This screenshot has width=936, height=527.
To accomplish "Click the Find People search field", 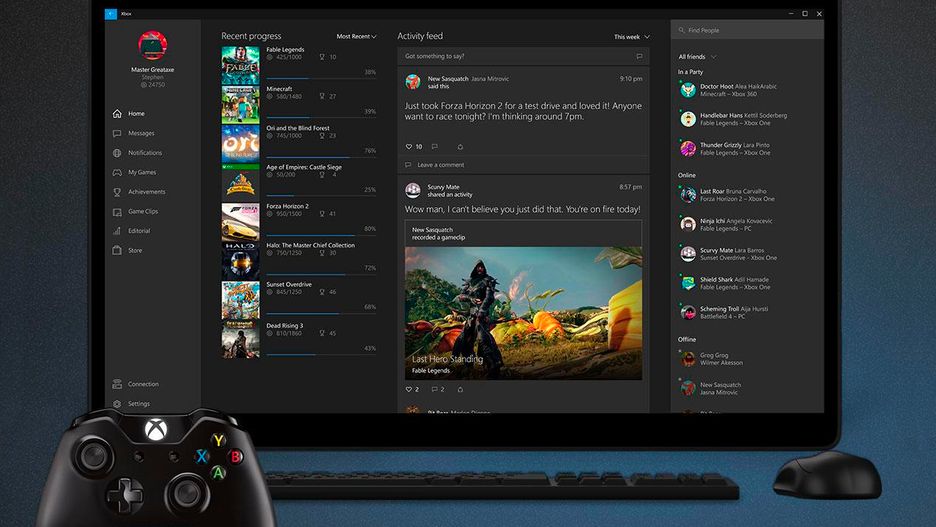I will [747, 30].
